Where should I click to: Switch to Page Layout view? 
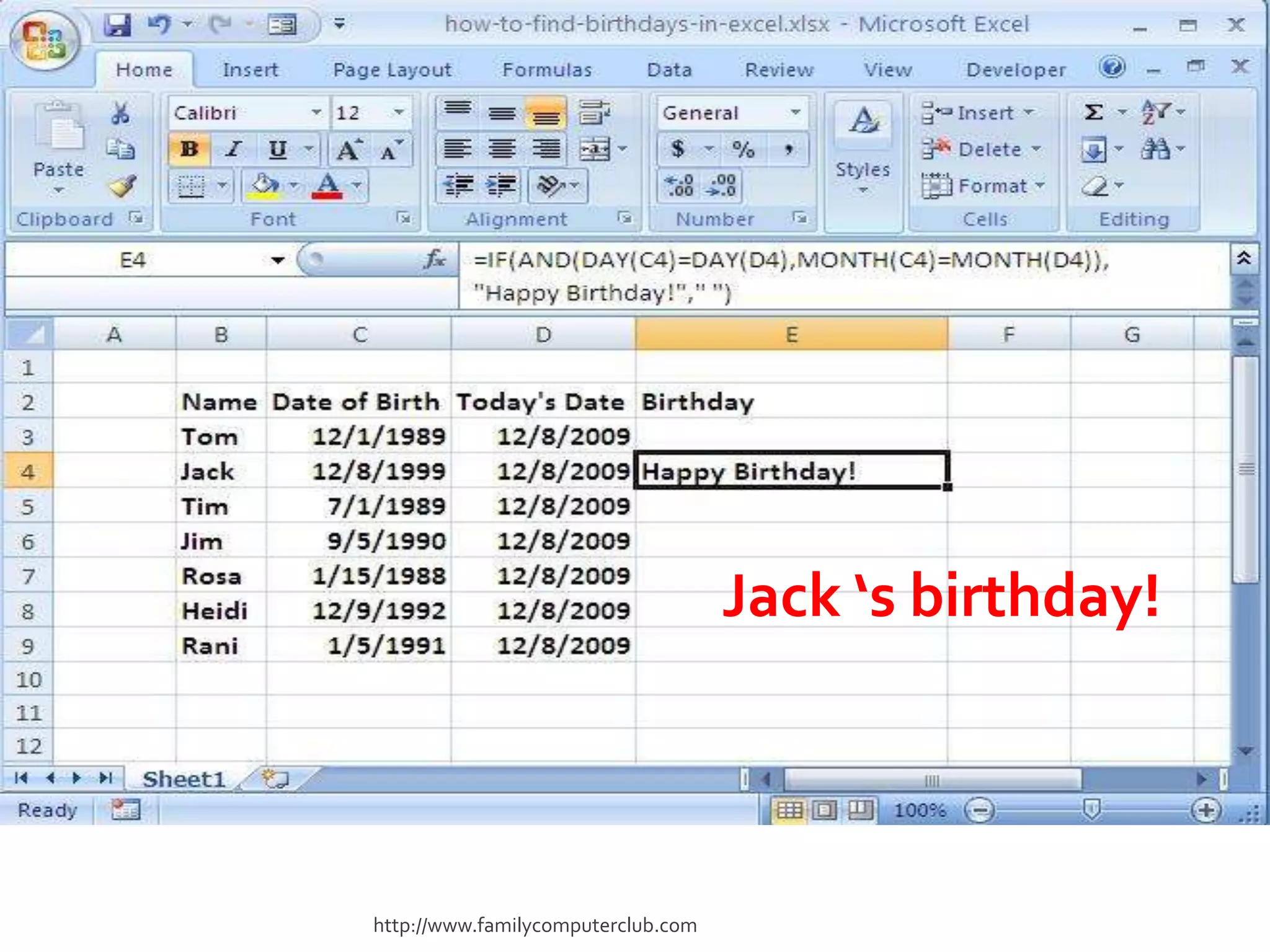click(x=824, y=810)
